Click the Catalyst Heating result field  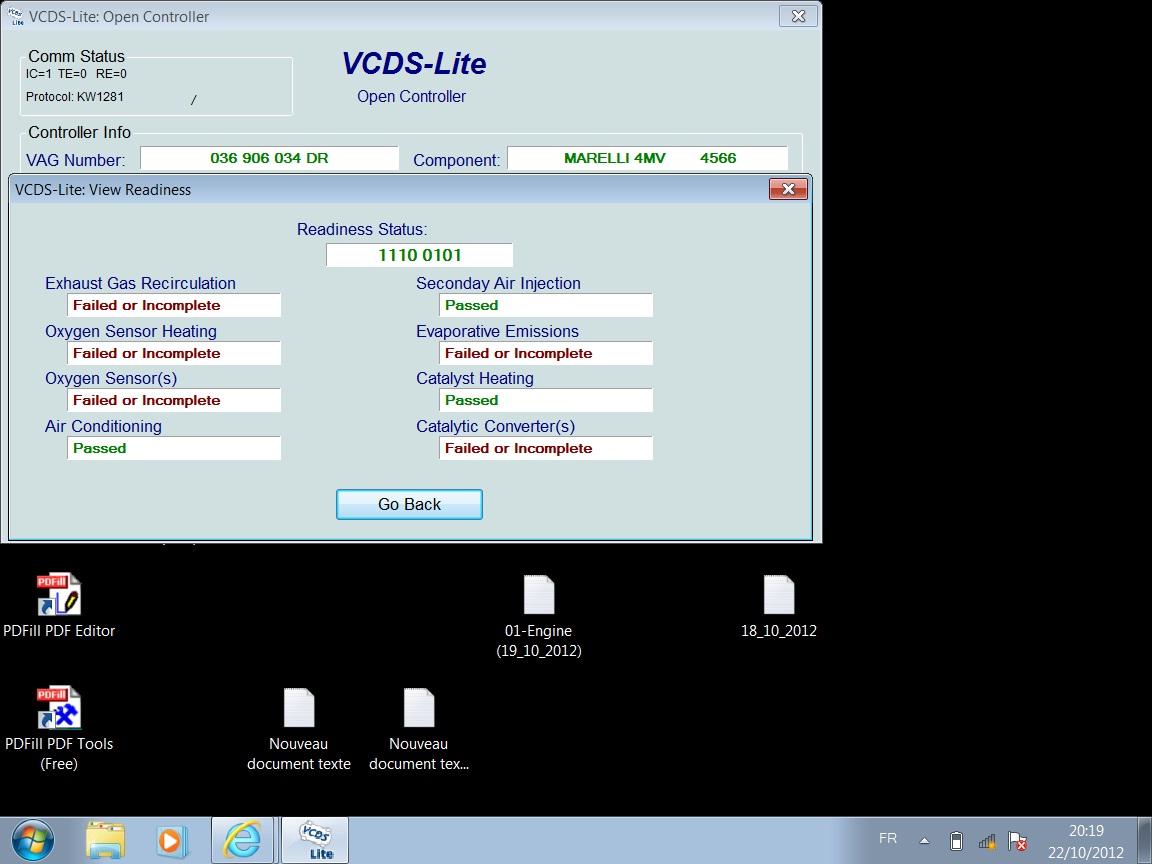(546, 400)
